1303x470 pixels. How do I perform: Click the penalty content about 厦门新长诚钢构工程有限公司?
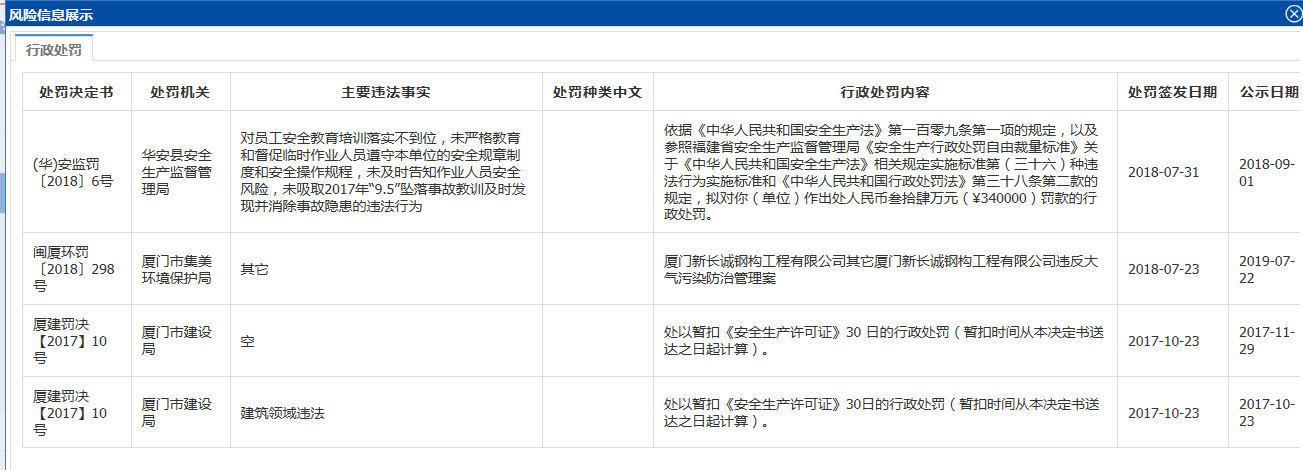coord(880,270)
